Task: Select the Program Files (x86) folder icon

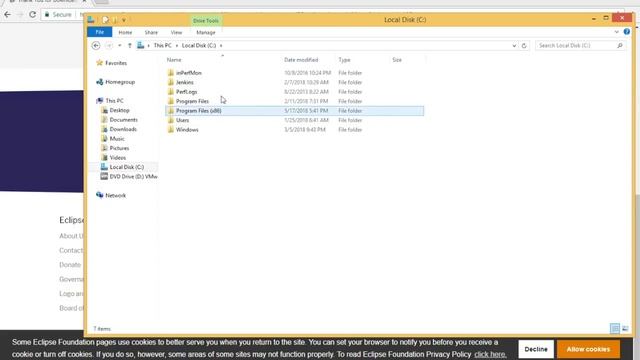Action: coord(171,111)
